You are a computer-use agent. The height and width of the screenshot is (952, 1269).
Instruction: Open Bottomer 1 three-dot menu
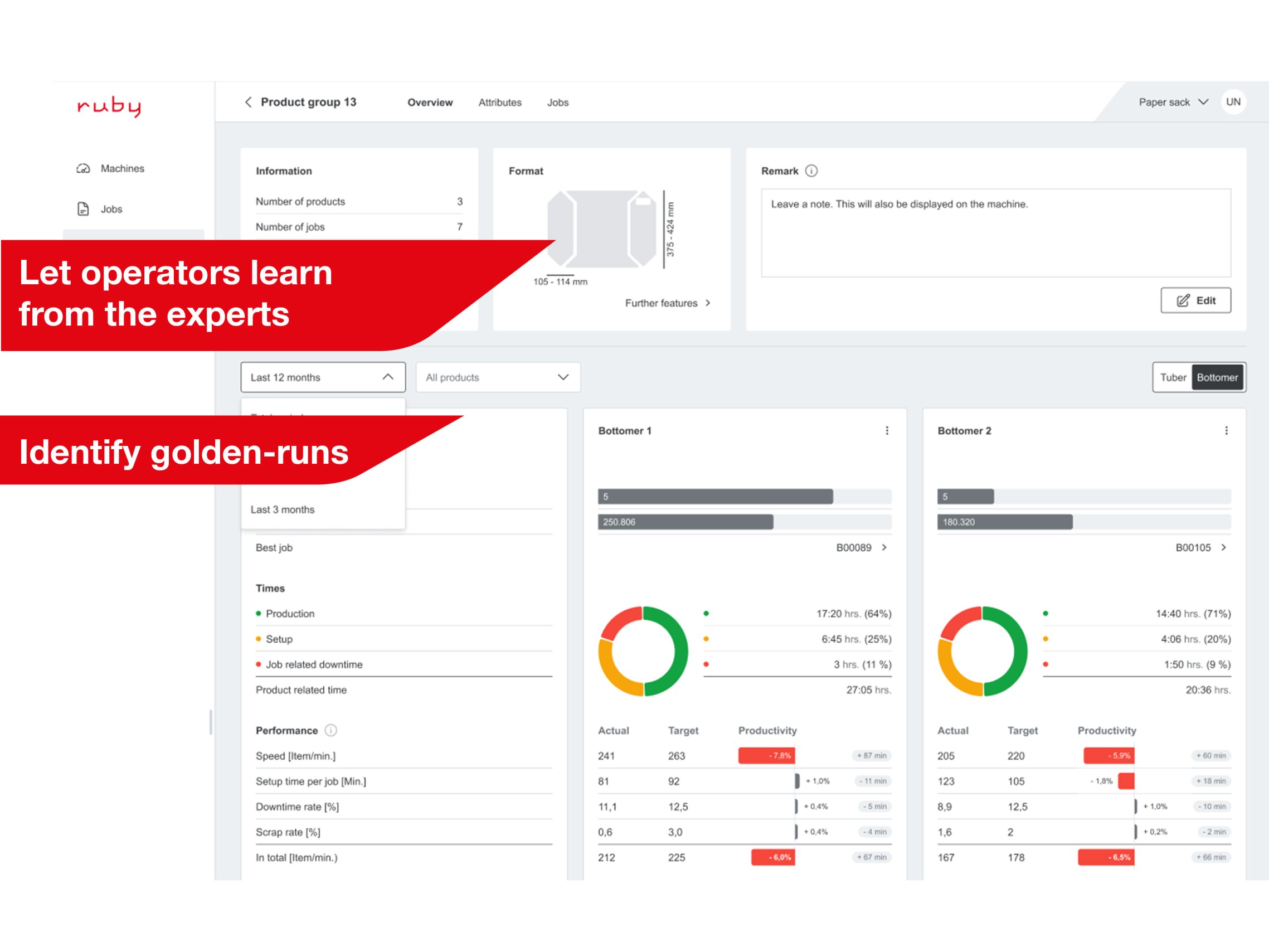click(x=887, y=430)
